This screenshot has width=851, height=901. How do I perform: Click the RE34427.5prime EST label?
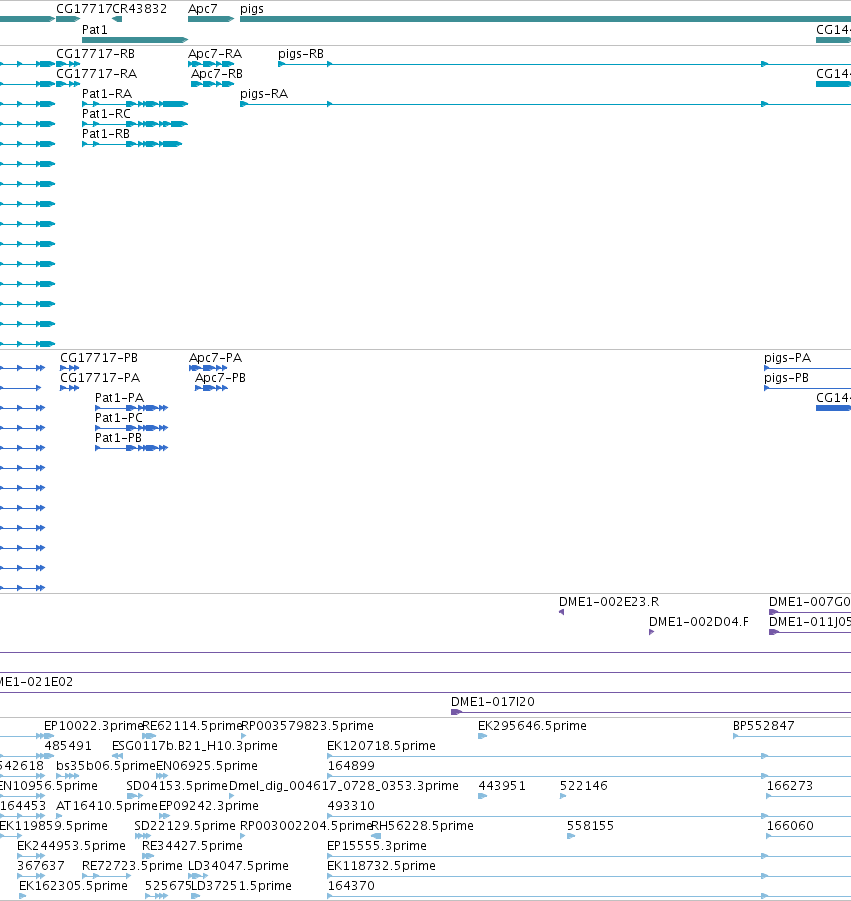pyautogui.click(x=192, y=846)
